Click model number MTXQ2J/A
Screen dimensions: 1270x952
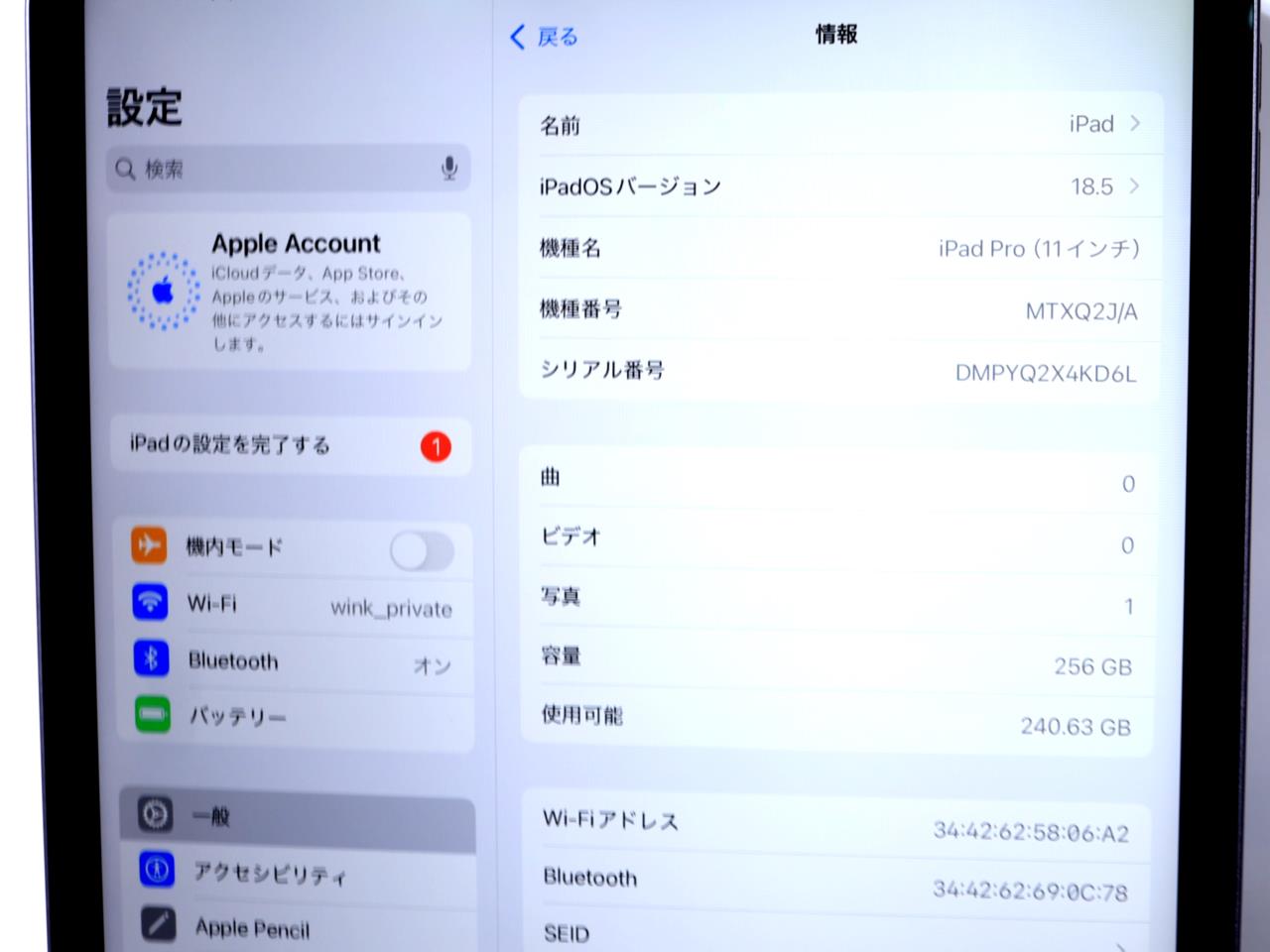tap(1081, 311)
